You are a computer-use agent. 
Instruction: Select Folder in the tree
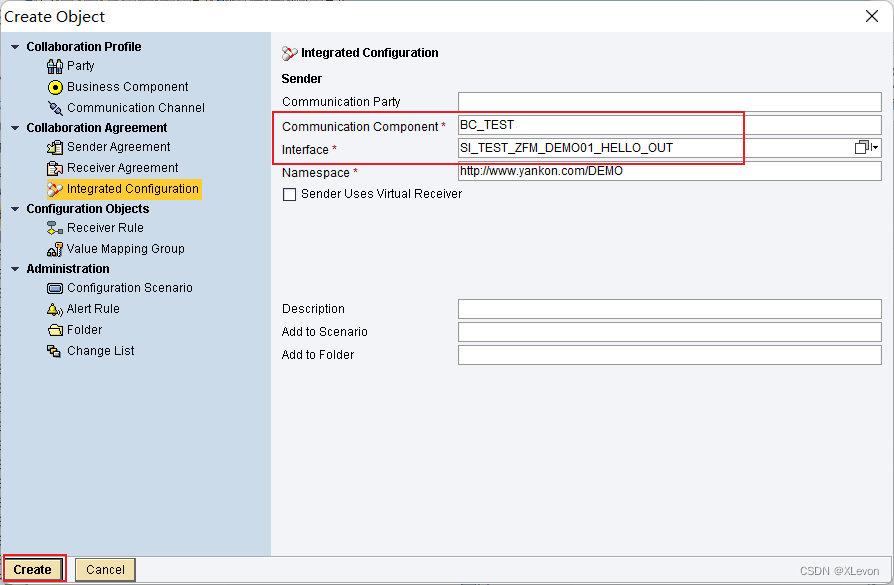[x=84, y=330]
